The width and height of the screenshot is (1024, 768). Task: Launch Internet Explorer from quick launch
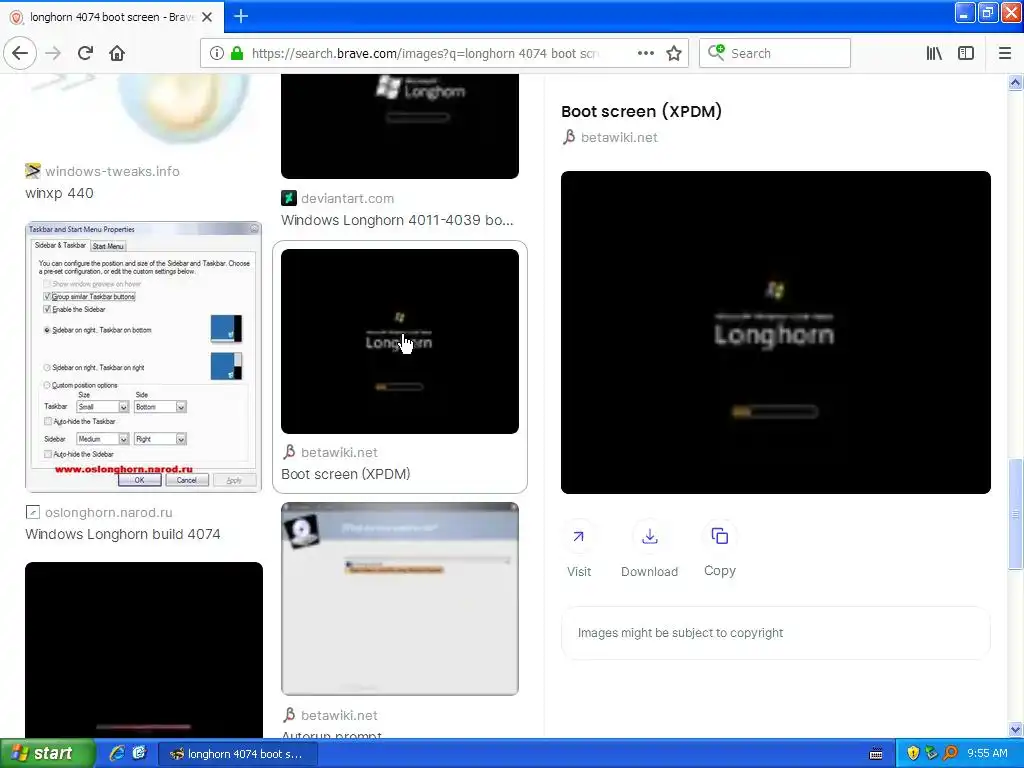(117, 754)
